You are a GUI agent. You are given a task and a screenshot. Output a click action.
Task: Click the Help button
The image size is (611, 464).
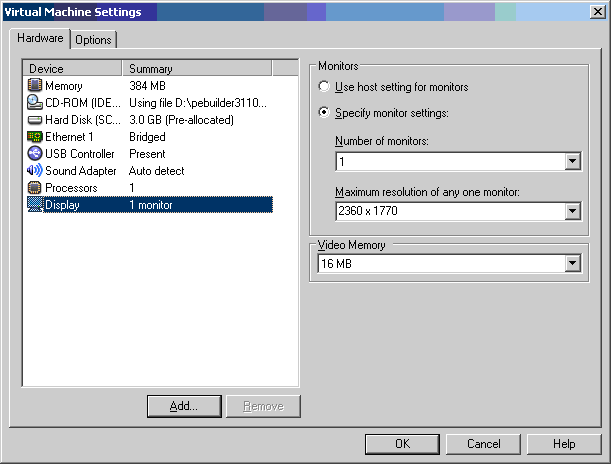click(564, 443)
